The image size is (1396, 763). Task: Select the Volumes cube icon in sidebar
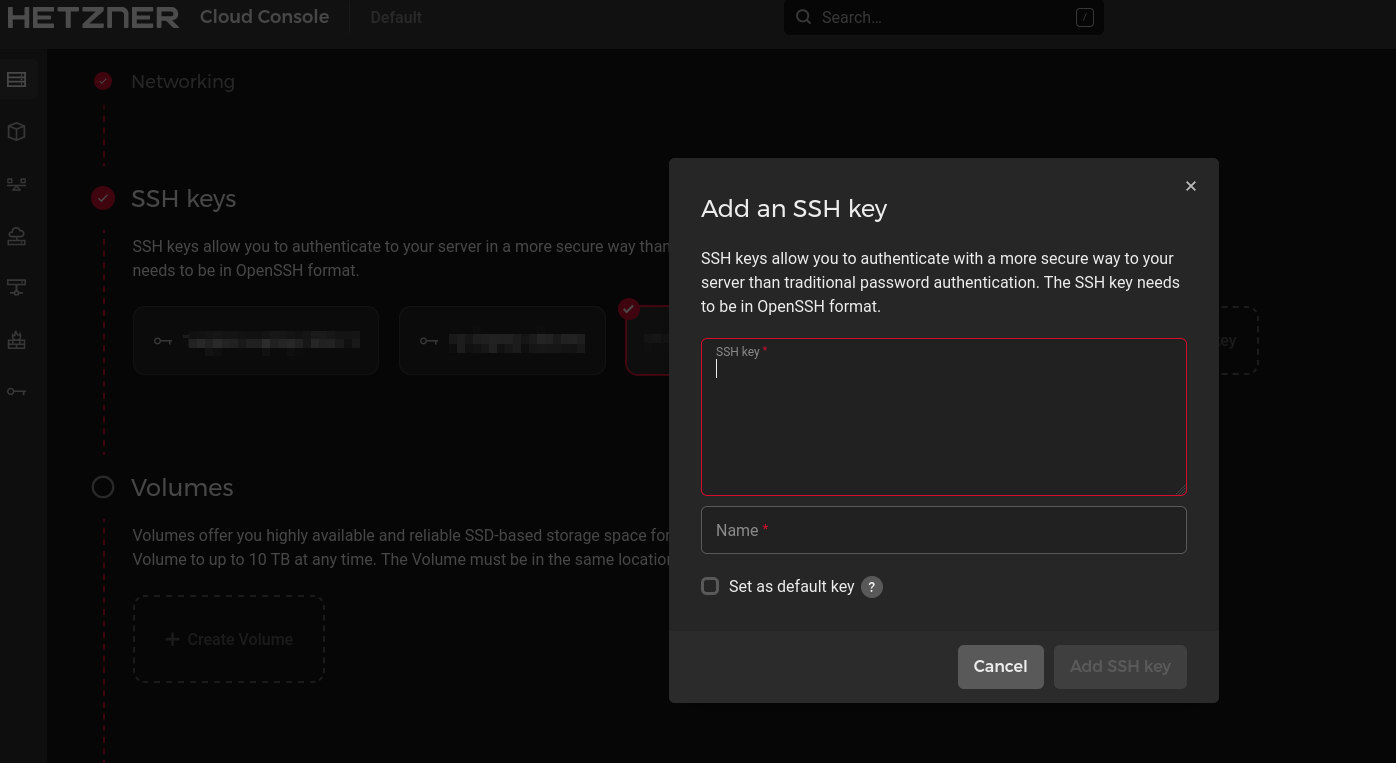click(17, 131)
